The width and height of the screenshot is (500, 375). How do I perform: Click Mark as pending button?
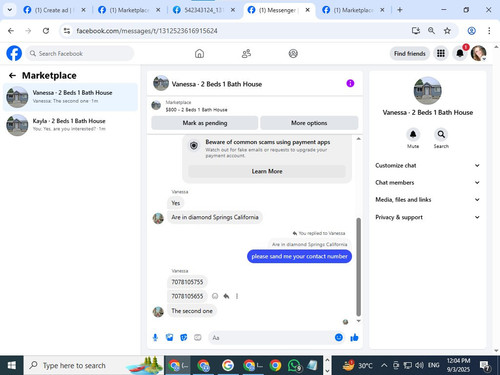tap(205, 123)
